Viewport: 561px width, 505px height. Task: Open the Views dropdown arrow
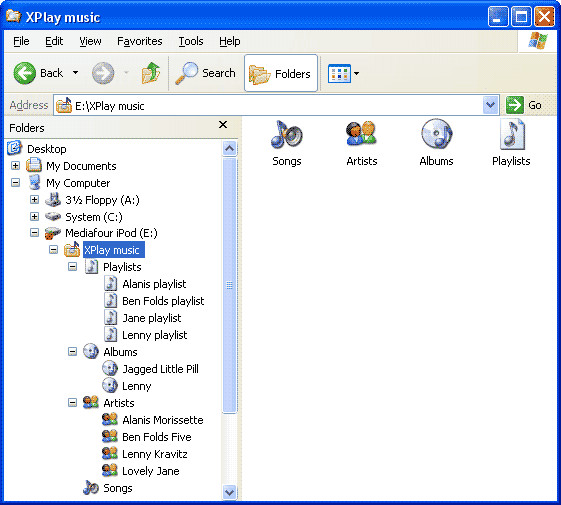[356, 73]
